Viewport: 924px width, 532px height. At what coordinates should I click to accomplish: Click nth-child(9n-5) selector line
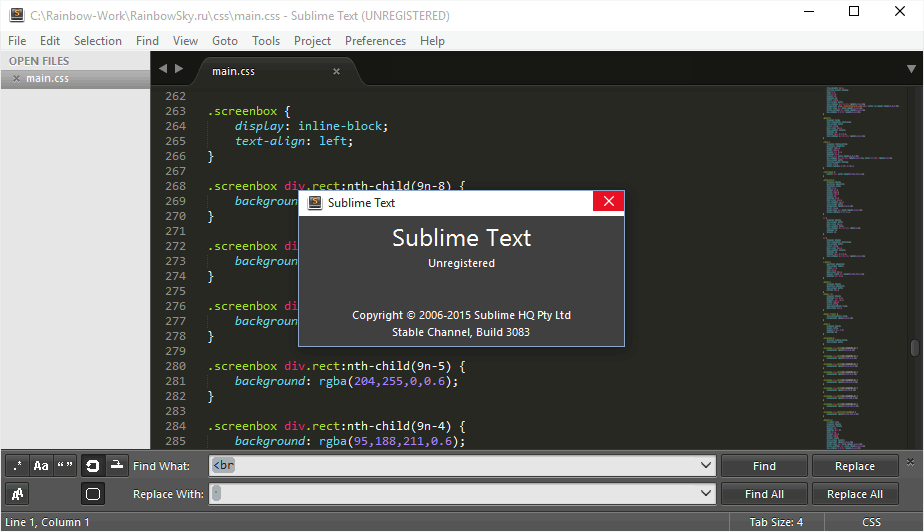tap(336, 366)
